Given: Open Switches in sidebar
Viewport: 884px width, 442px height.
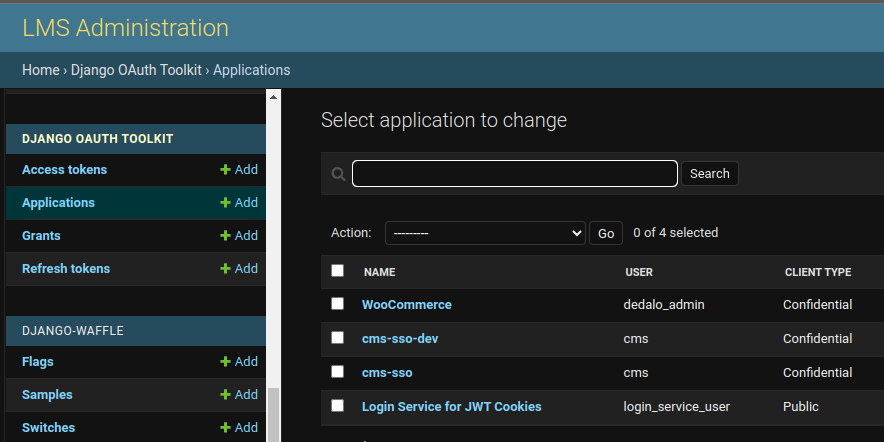Looking at the screenshot, I should click(x=48, y=427).
